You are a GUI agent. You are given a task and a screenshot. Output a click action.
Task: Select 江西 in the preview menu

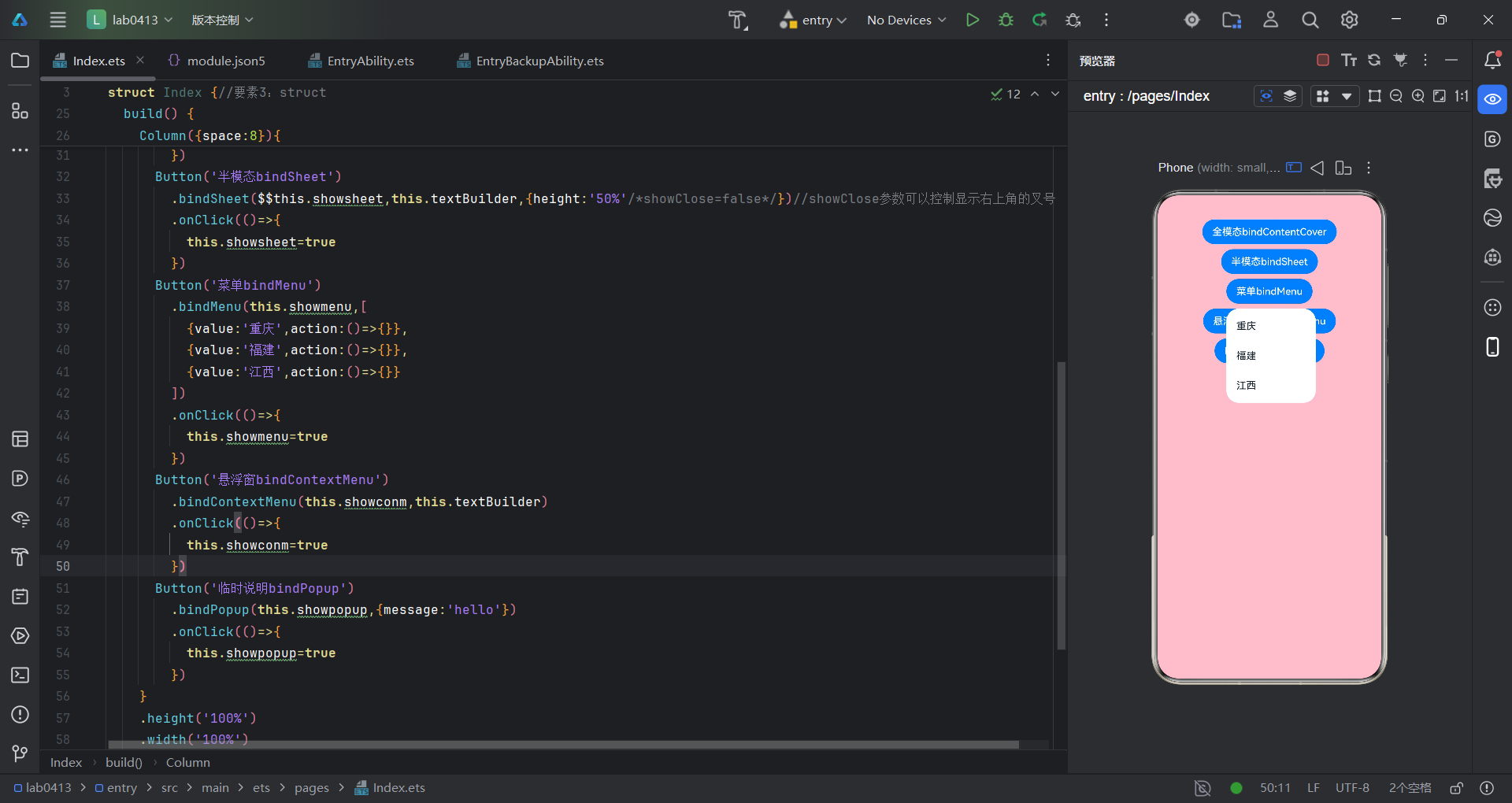point(1271,385)
